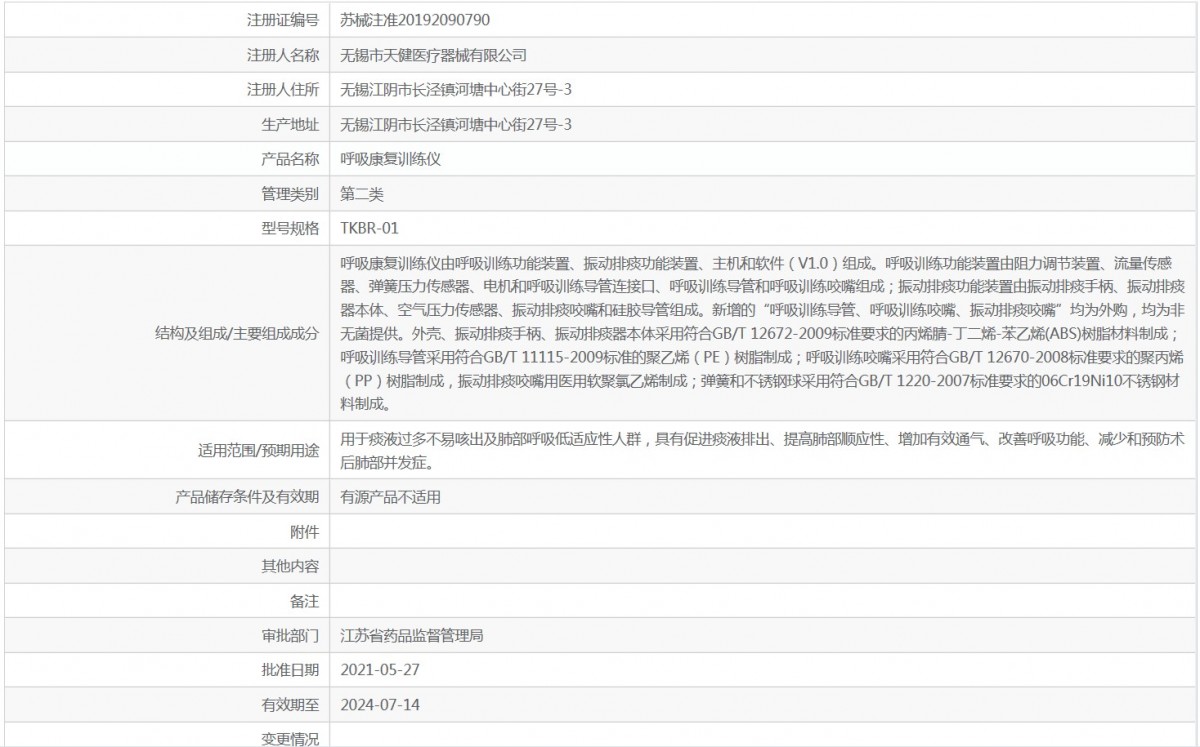
Task: Click the intended use paragraph starting '用于痰液过多'
Action: pos(764,451)
